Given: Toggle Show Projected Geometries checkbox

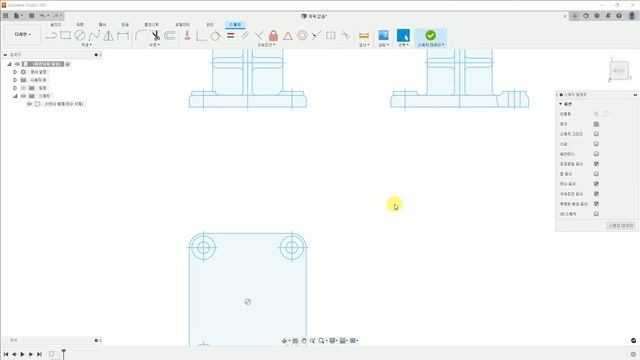Looking at the screenshot, I should (x=596, y=204).
